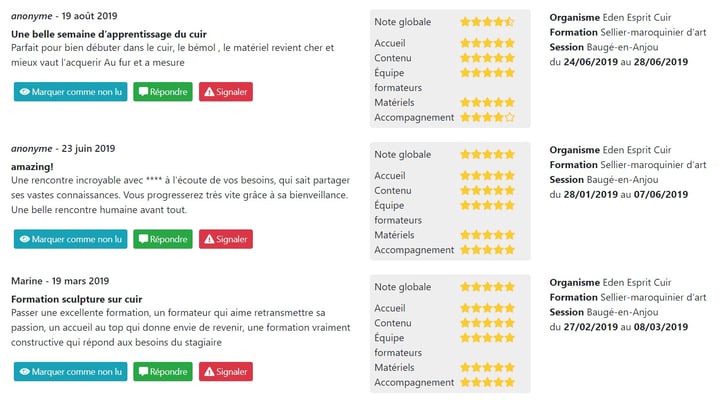This screenshot has height=400, width=725.
Task: Click the Accueil stars of the 23 juin review
Action: coord(487,176)
